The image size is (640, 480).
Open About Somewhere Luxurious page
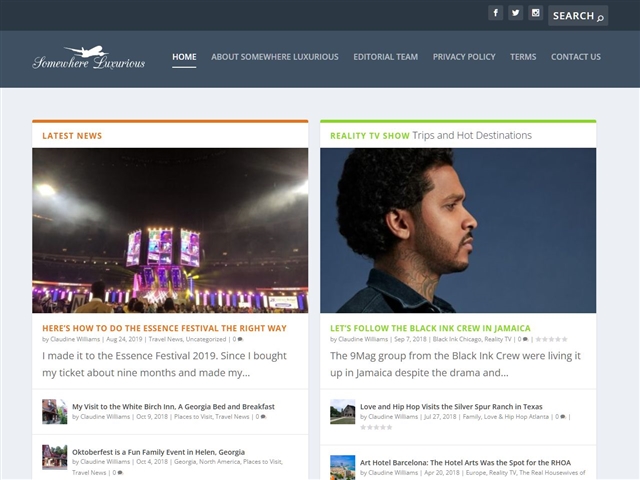point(274,57)
